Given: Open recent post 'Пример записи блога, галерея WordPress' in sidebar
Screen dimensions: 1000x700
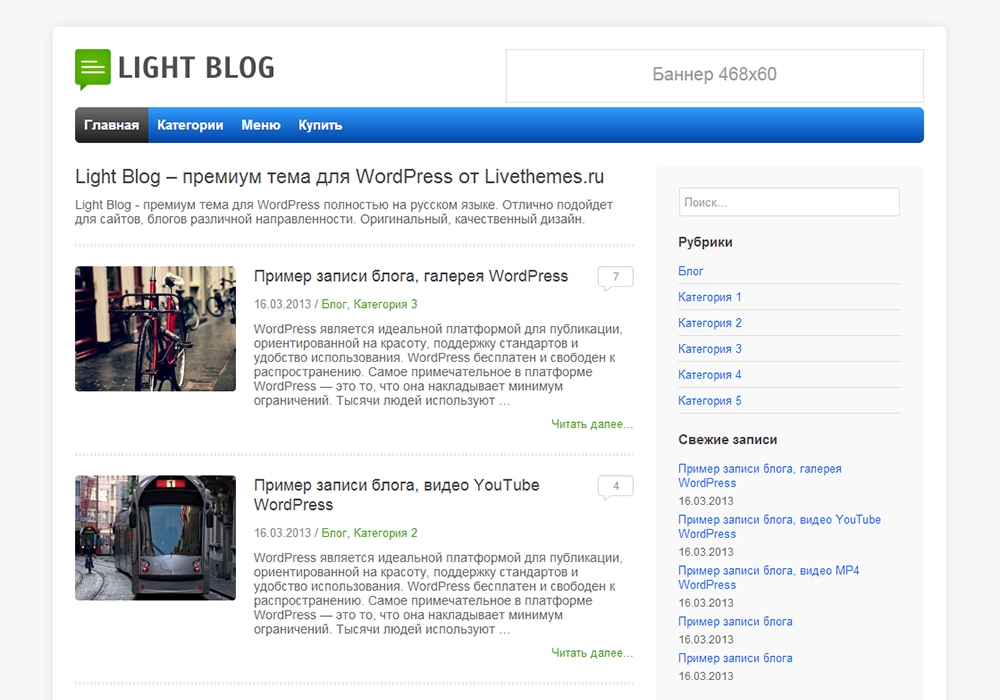Looking at the screenshot, I should (760, 476).
